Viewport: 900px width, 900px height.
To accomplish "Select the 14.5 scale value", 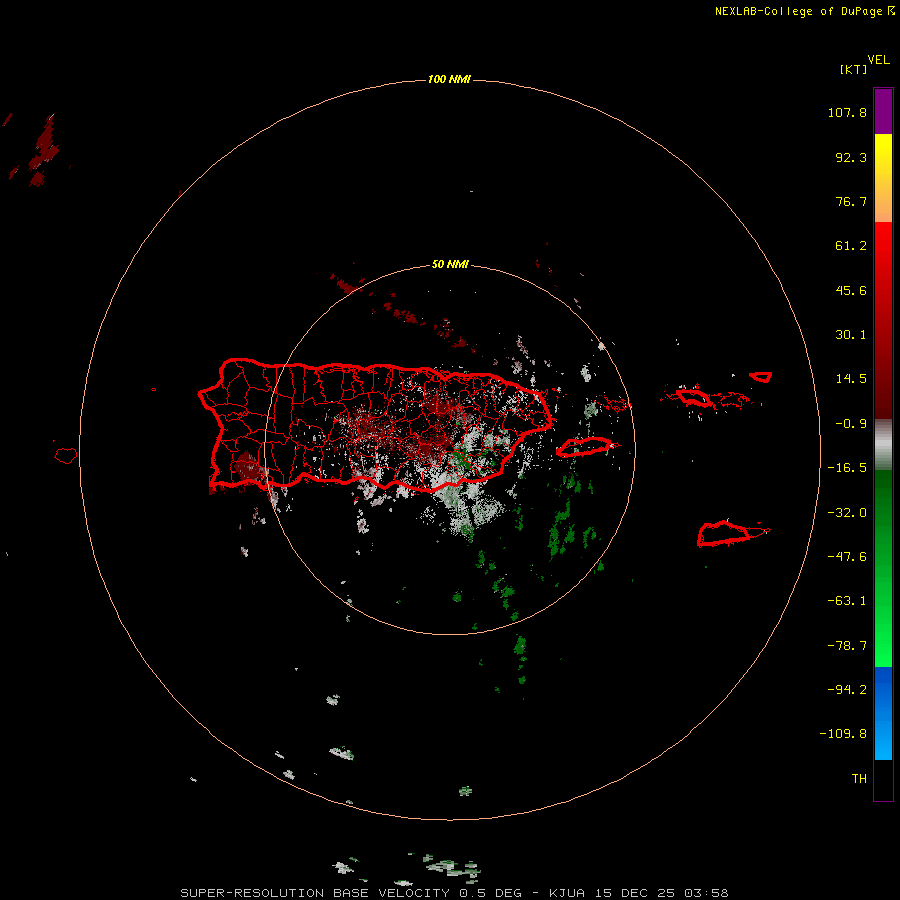I will point(851,379).
